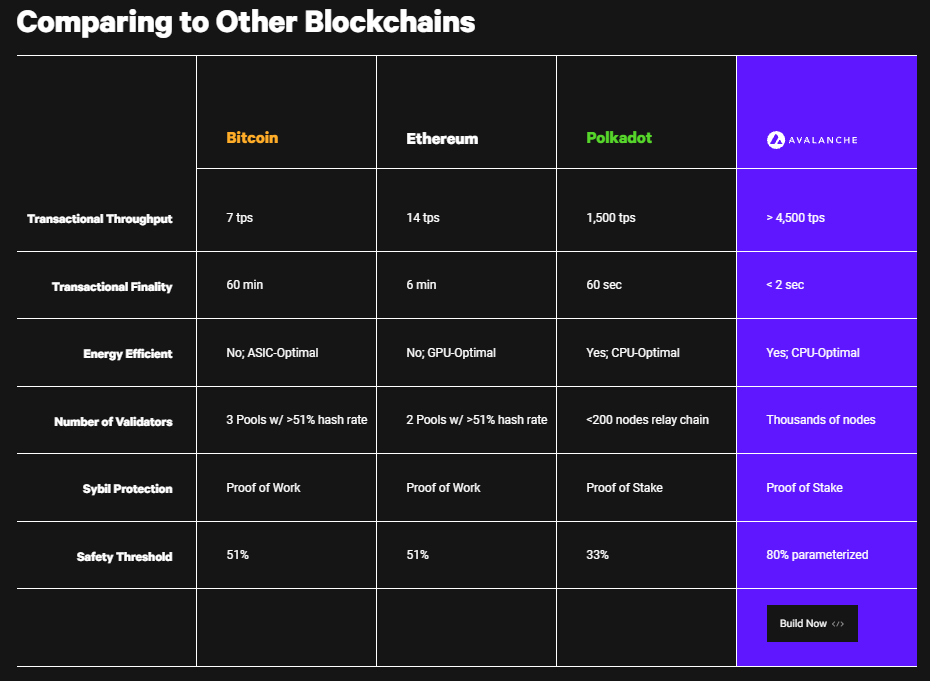Select the Polkadot column header
The image size is (930, 681).
(x=619, y=138)
